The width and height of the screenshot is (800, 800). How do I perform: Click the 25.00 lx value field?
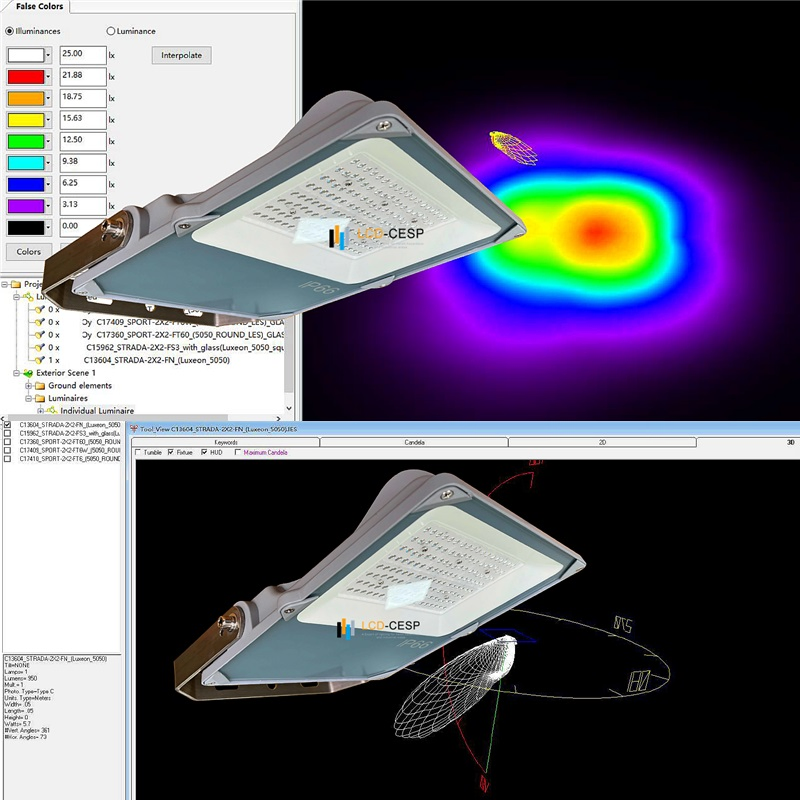point(82,54)
